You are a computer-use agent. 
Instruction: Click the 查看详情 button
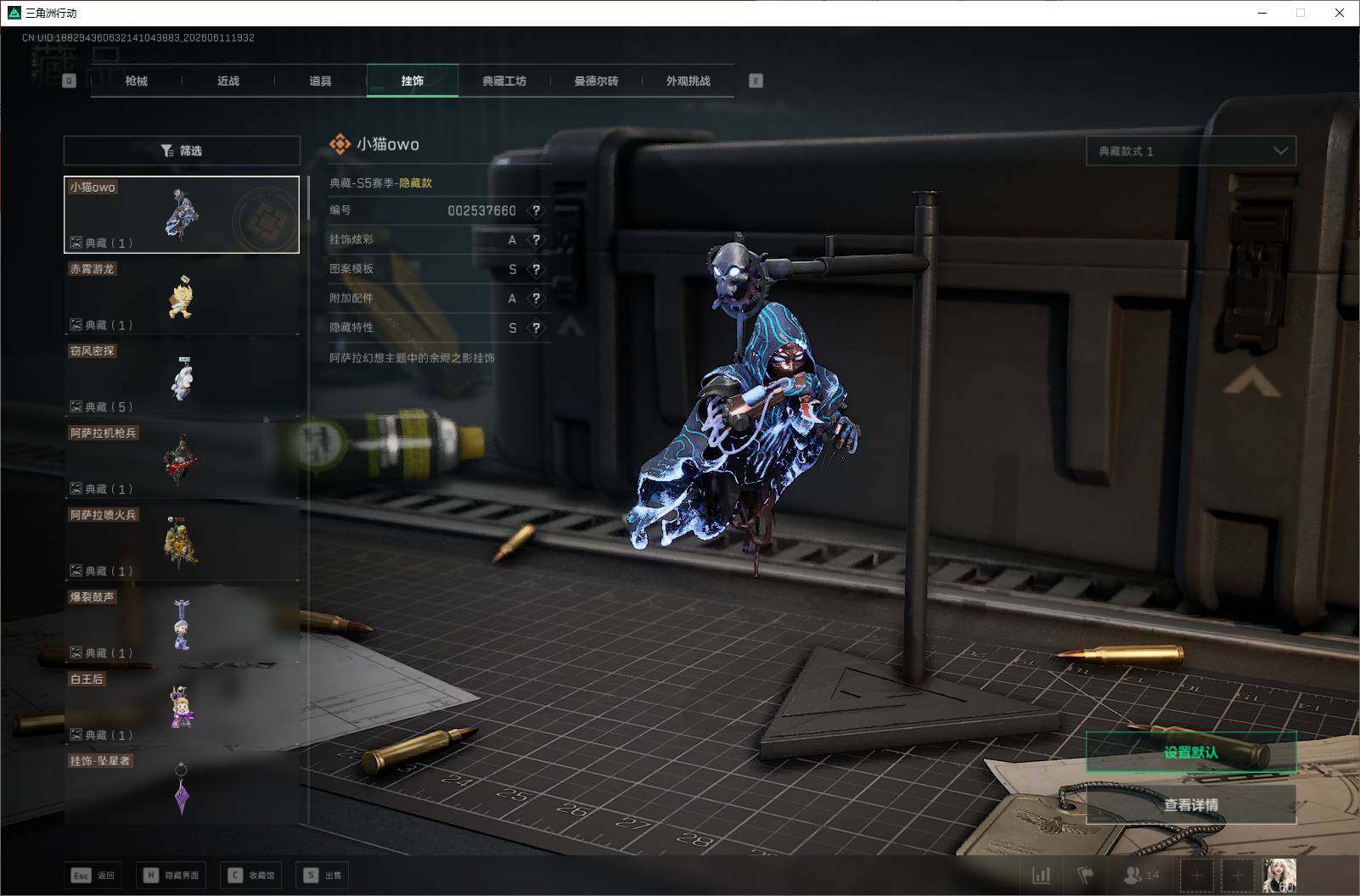pyautogui.click(x=1191, y=804)
